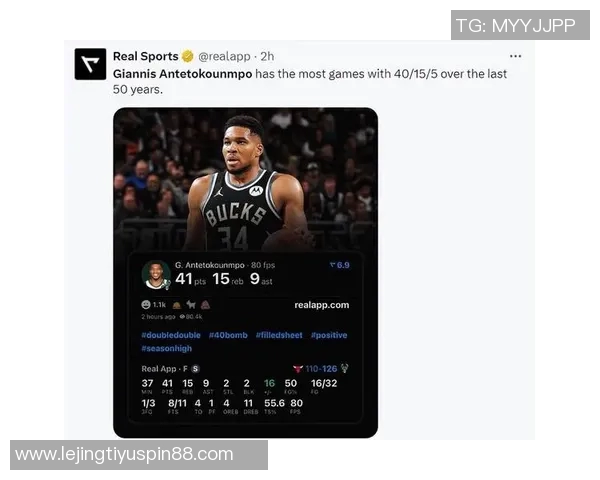600x480 pixels.
Task: Open the three-dot more options menu
Action: coord(515,56)
